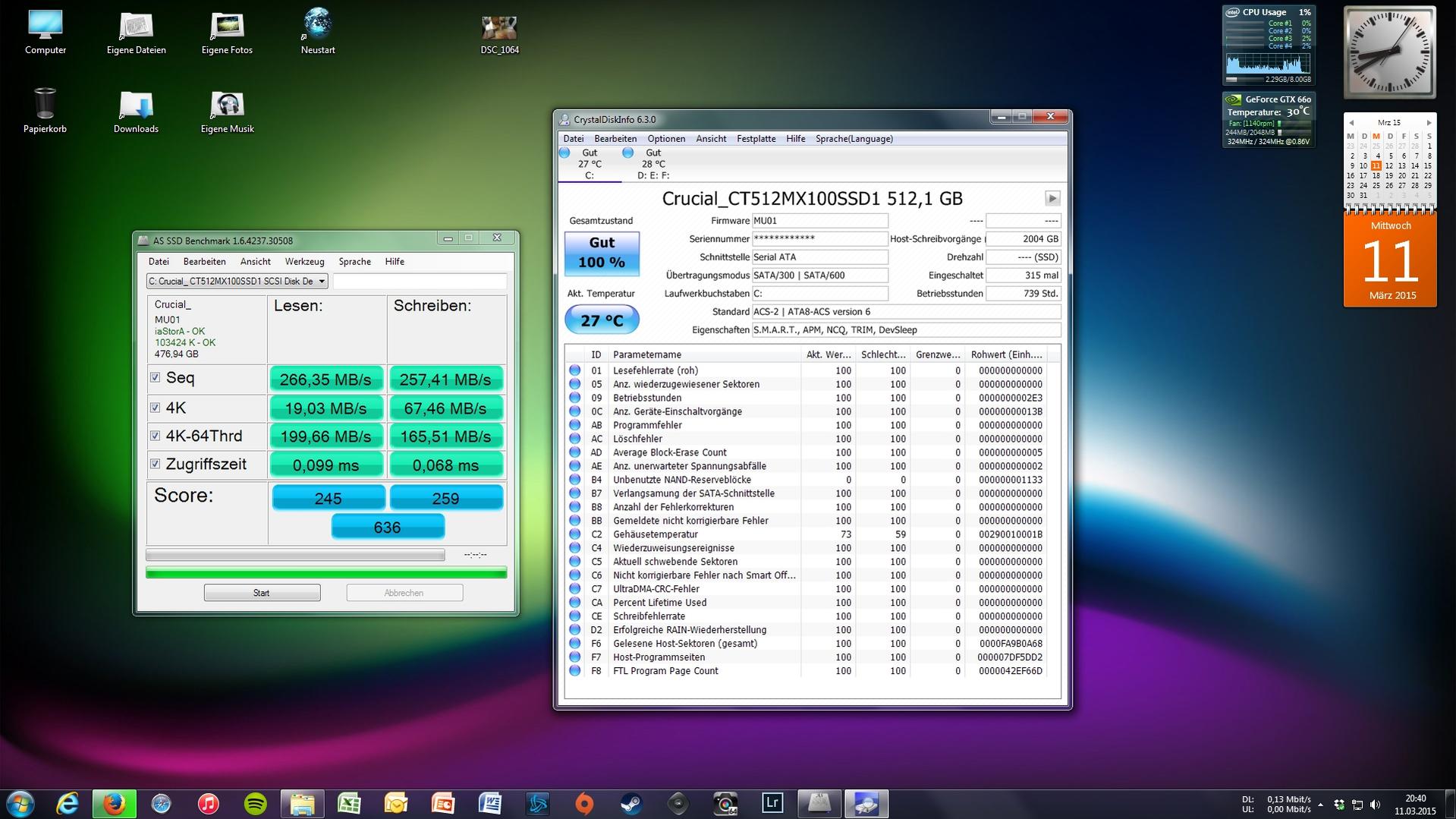Start the AS SSD benchmark
The width and height of the screenshot is (1456, 819).
click(x=262, y=593)
